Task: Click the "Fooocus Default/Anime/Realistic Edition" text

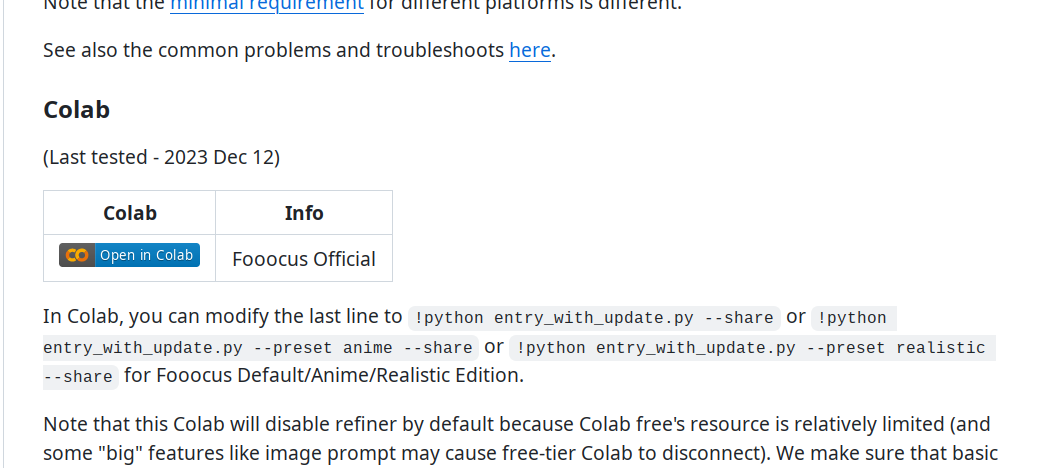Action: click(x=338, y=376)
